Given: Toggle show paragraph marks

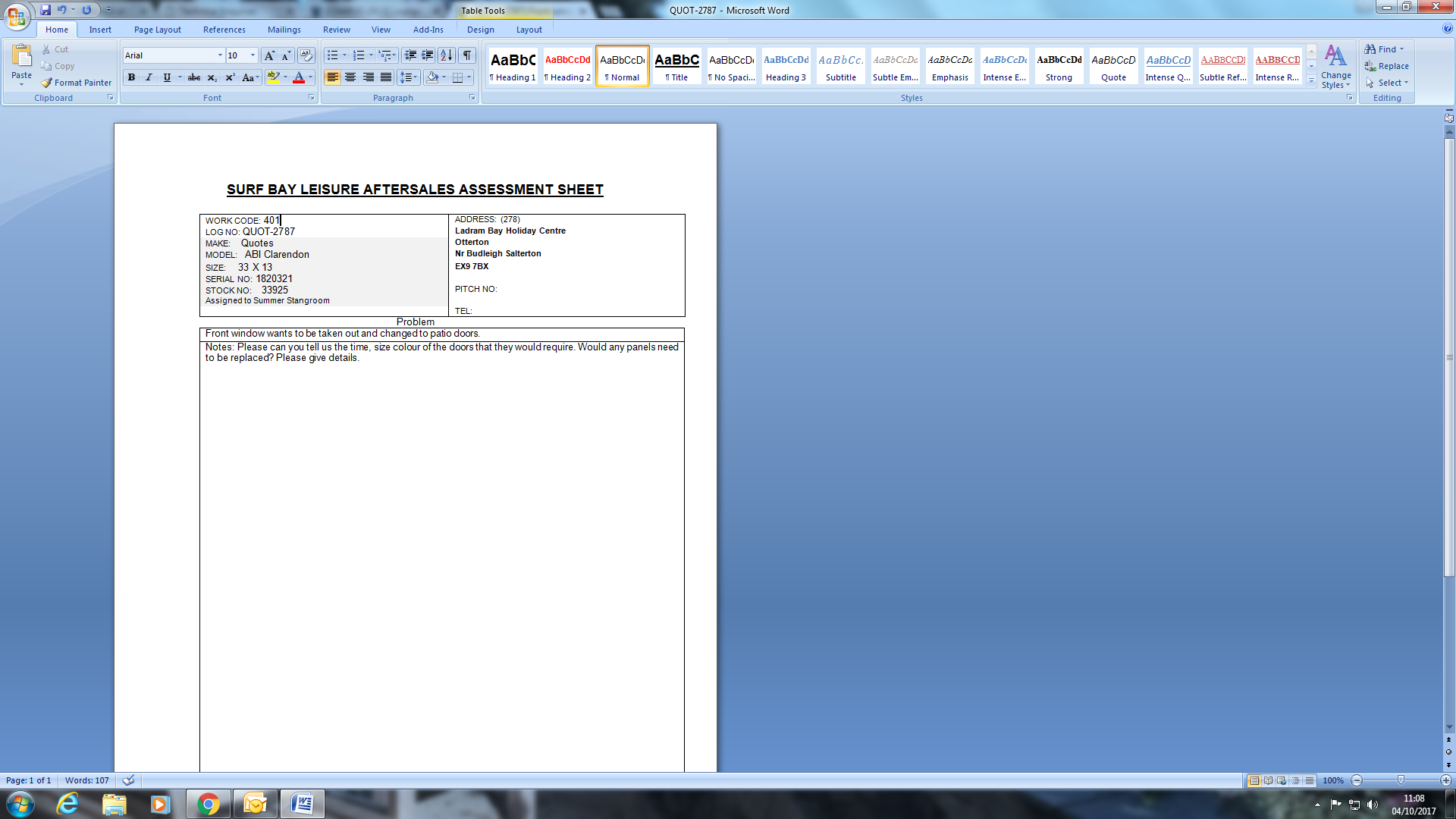Looking at the screenshot, I should tap(467, 55).
